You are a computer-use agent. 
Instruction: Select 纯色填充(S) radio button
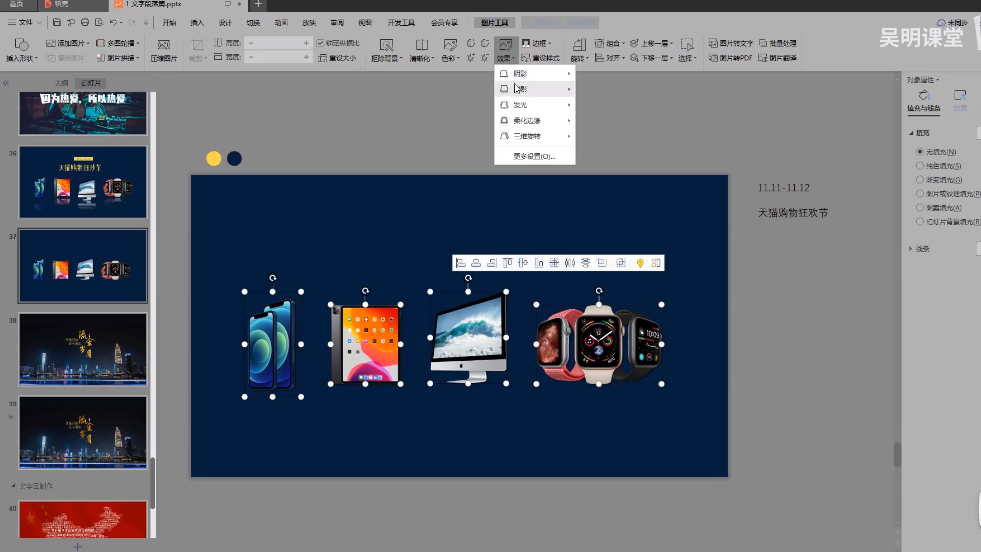(920, 166)
